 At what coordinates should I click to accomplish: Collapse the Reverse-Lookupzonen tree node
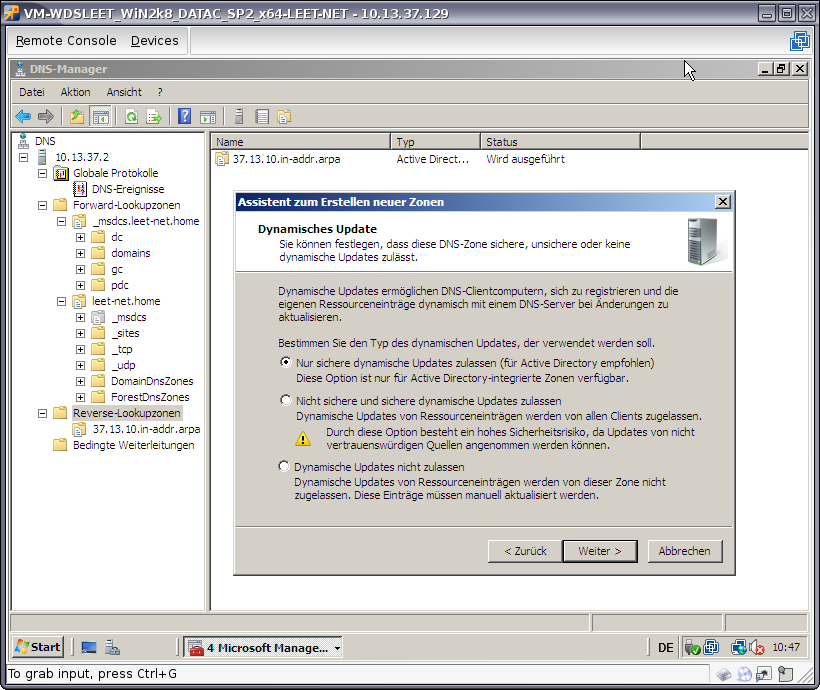pyautogui.click(x=43, y=413)
